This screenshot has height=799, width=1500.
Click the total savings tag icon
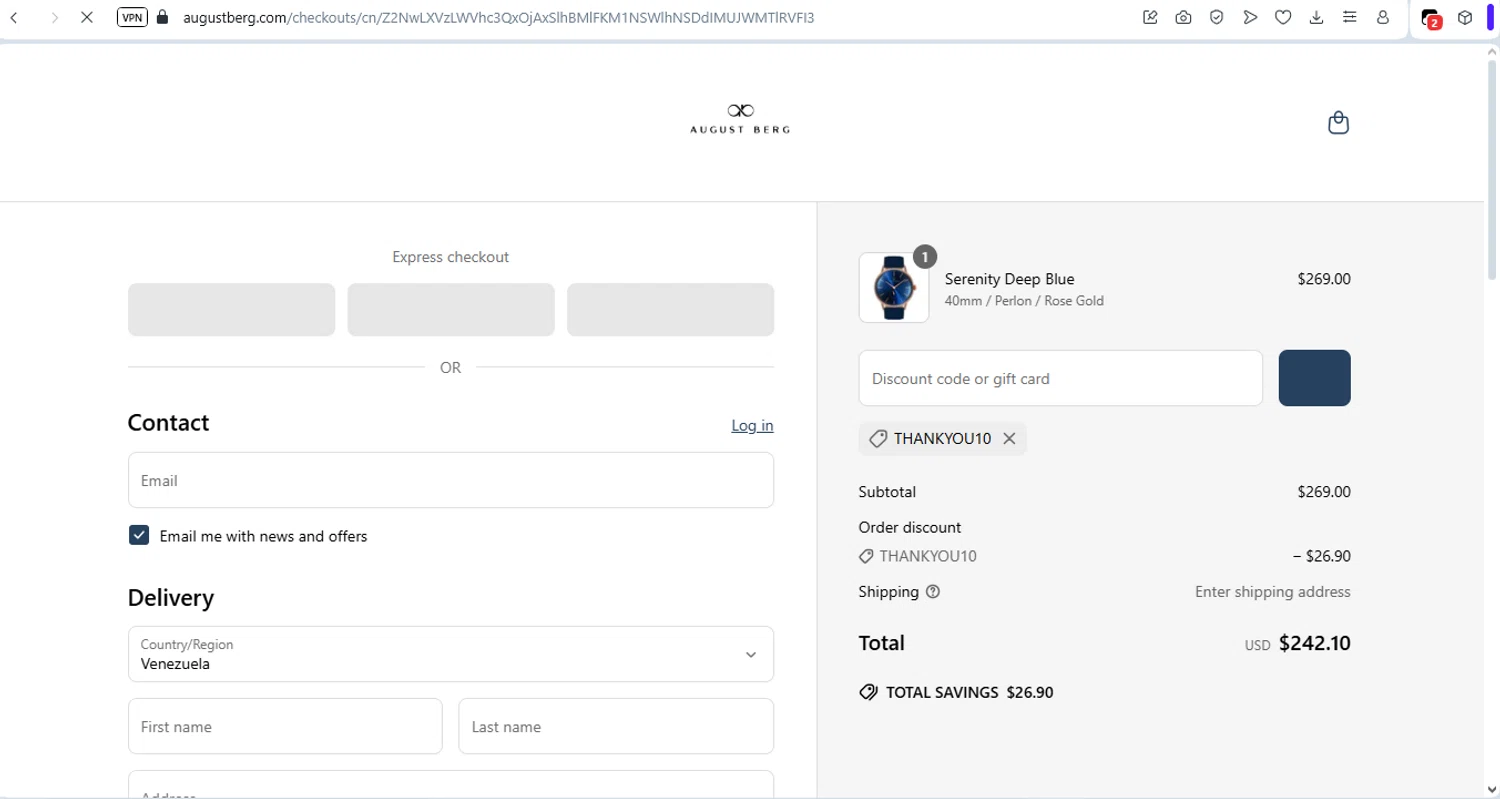(x=868, y=692)
